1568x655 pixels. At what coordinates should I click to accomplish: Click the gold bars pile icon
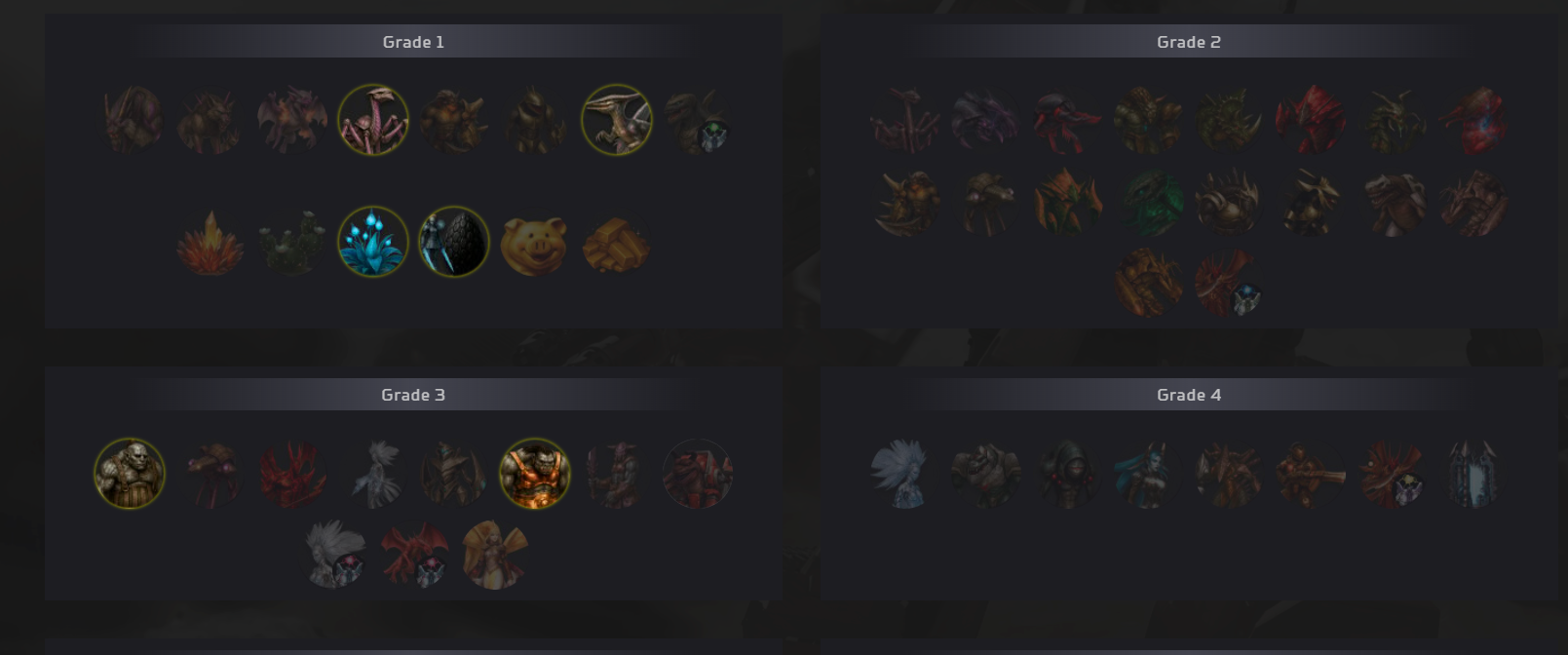(x=616, y=243)
